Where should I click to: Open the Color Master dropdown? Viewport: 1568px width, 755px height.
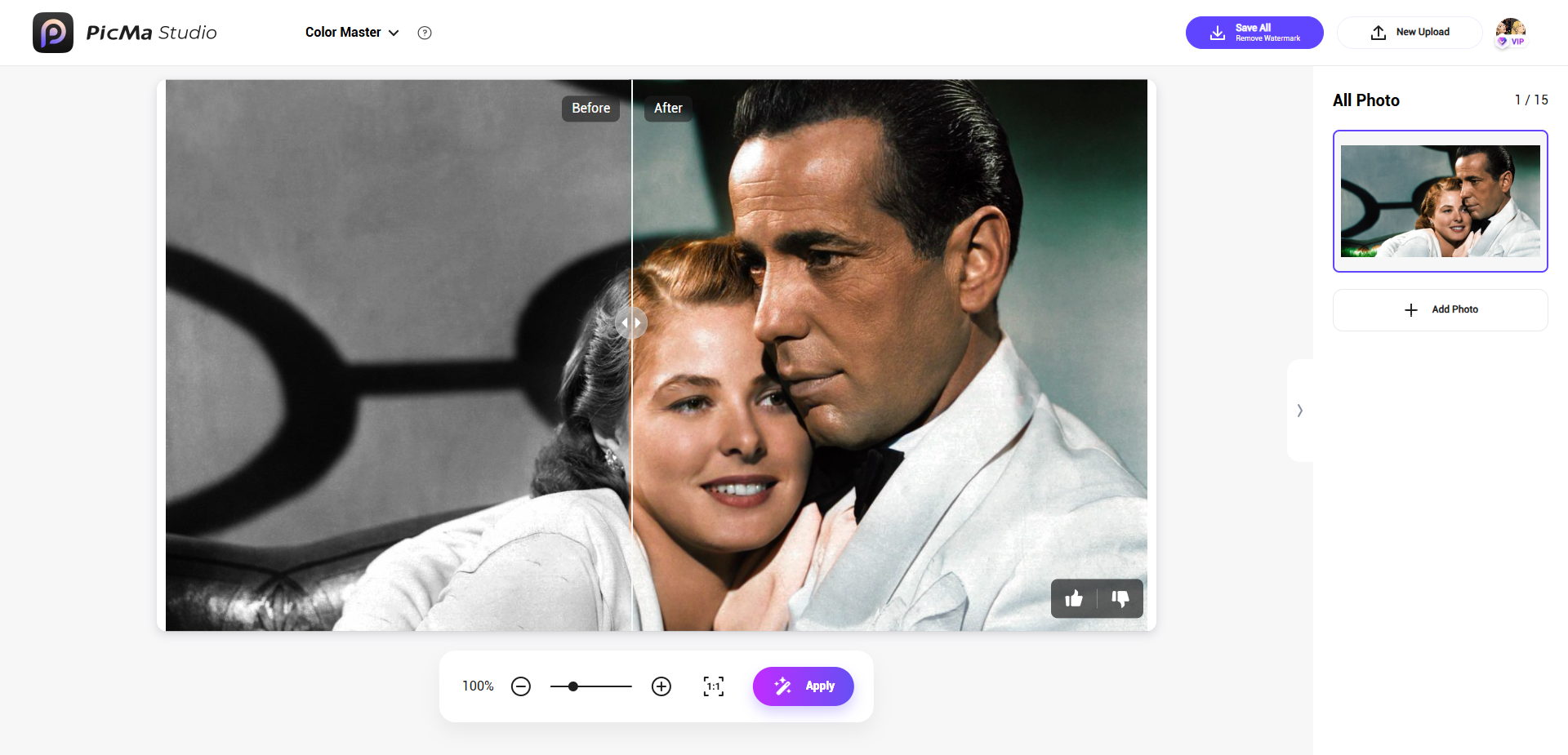(x=352, y=33)
